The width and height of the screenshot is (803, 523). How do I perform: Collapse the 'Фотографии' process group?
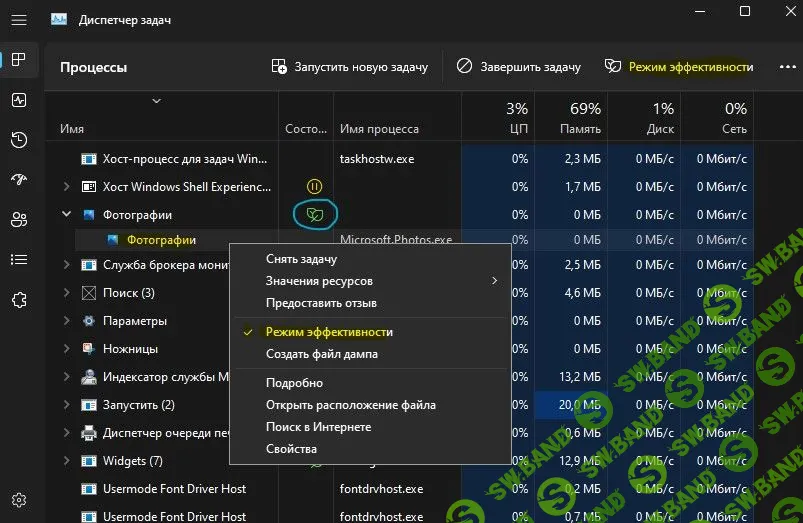coord(67,214)
